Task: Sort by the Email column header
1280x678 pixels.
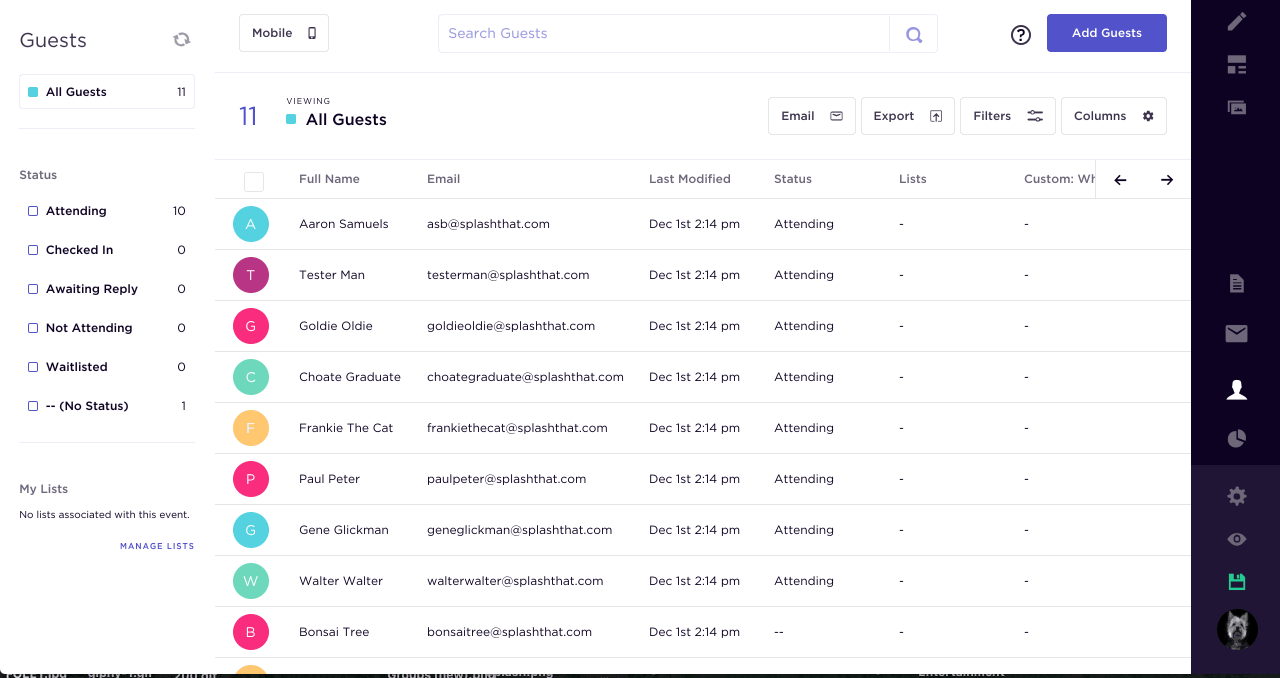Action: tap(443, 179)
